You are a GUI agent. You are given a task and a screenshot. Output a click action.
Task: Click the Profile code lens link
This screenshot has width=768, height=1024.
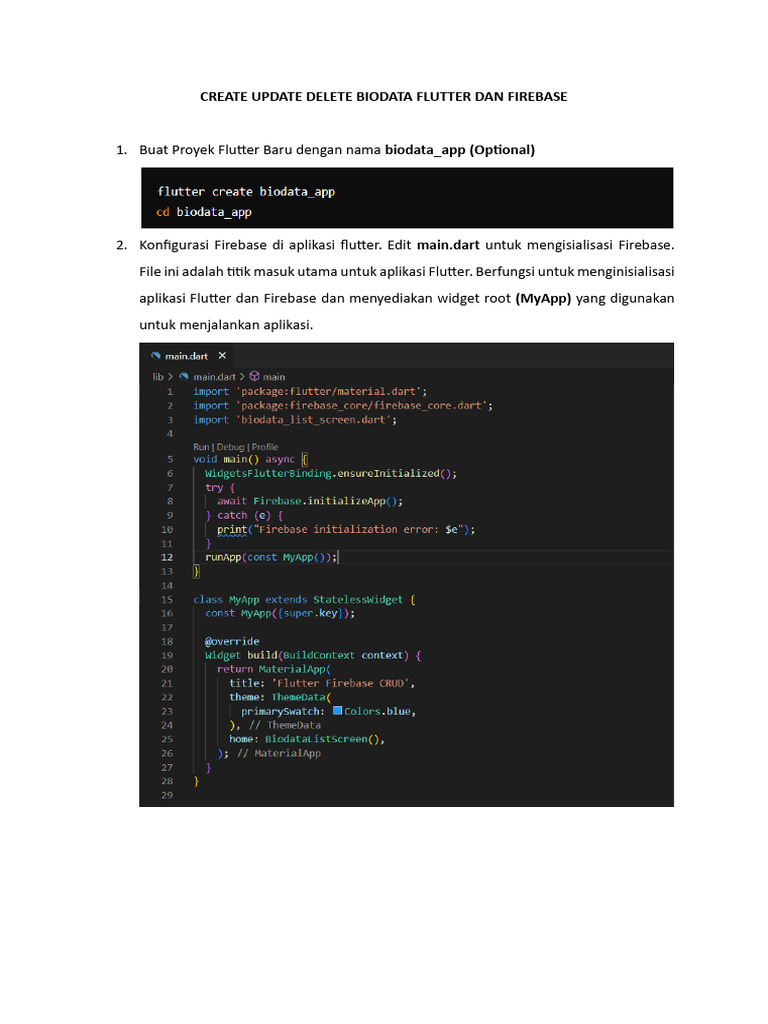[264, 447]
